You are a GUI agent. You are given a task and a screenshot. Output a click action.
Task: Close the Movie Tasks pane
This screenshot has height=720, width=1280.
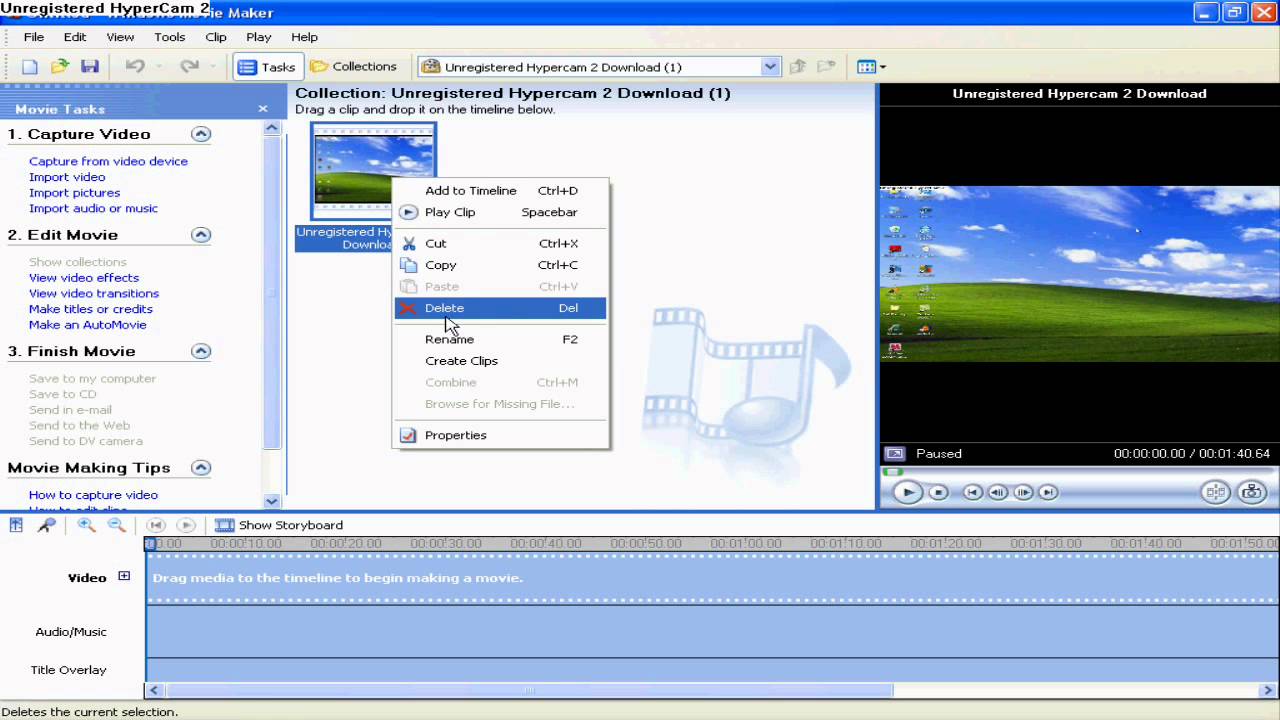pyautogui.click(x=263, y=109)
